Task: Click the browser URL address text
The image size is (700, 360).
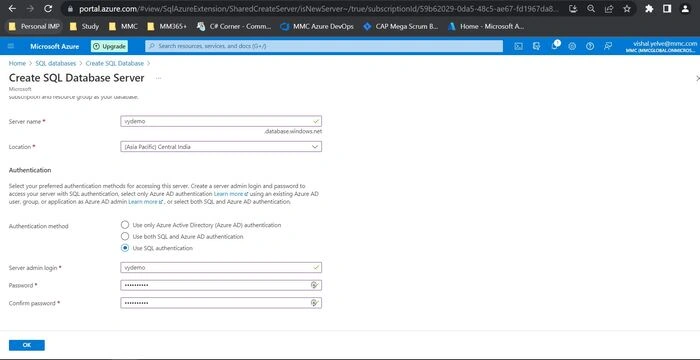Action: coord(318,8)
